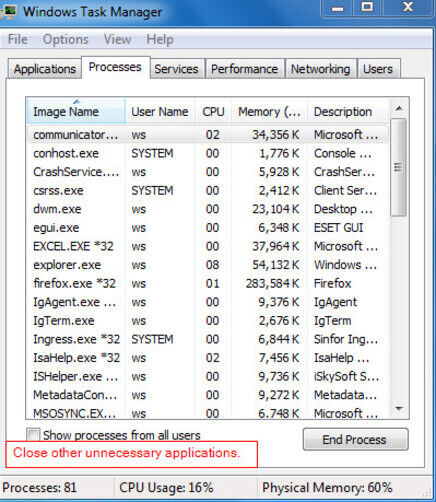
Task: Click the scrollbar down arrow
Action: [x=399, y=408]
